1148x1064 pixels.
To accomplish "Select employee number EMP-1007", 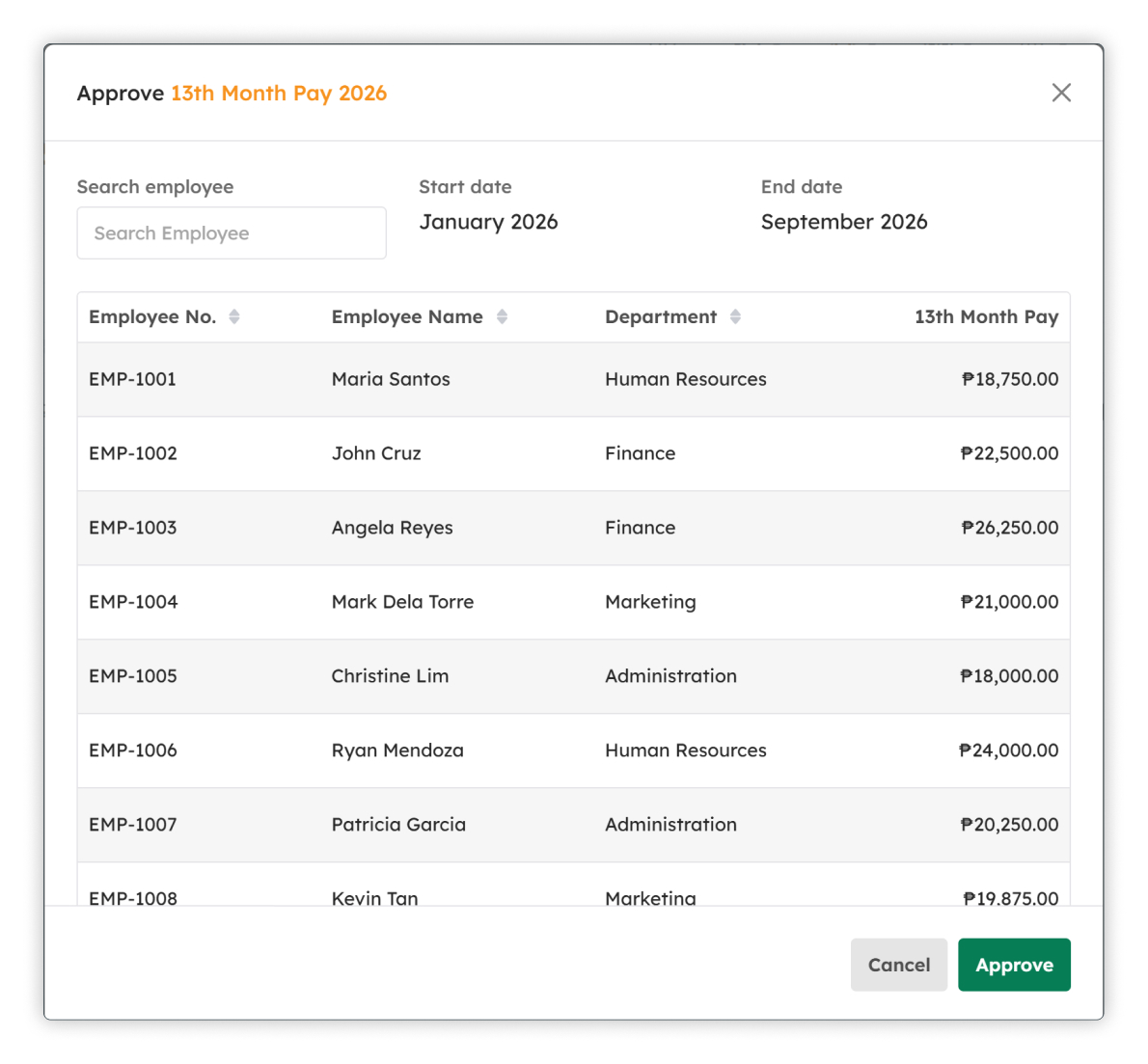I will (x=133, y=825).
